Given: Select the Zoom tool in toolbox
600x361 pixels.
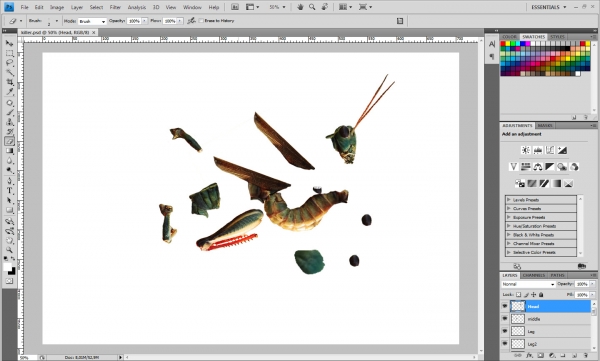Looking at the screenshot, I should point(9,250).
